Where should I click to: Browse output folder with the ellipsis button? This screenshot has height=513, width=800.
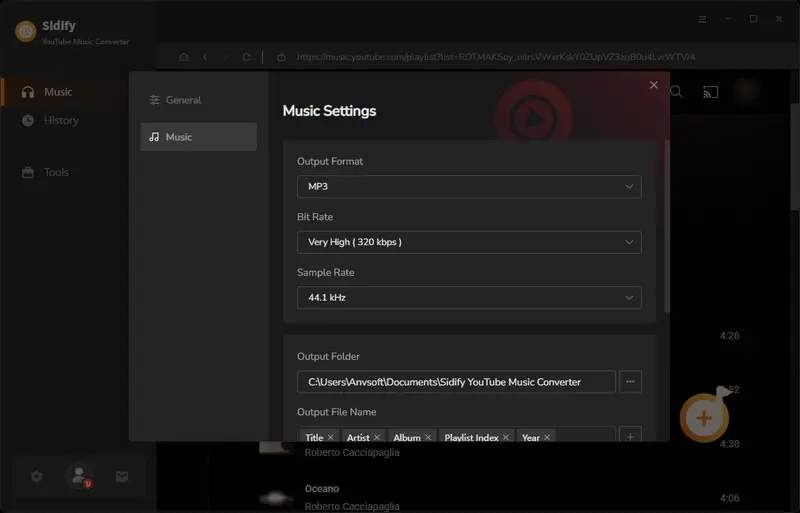630,382
